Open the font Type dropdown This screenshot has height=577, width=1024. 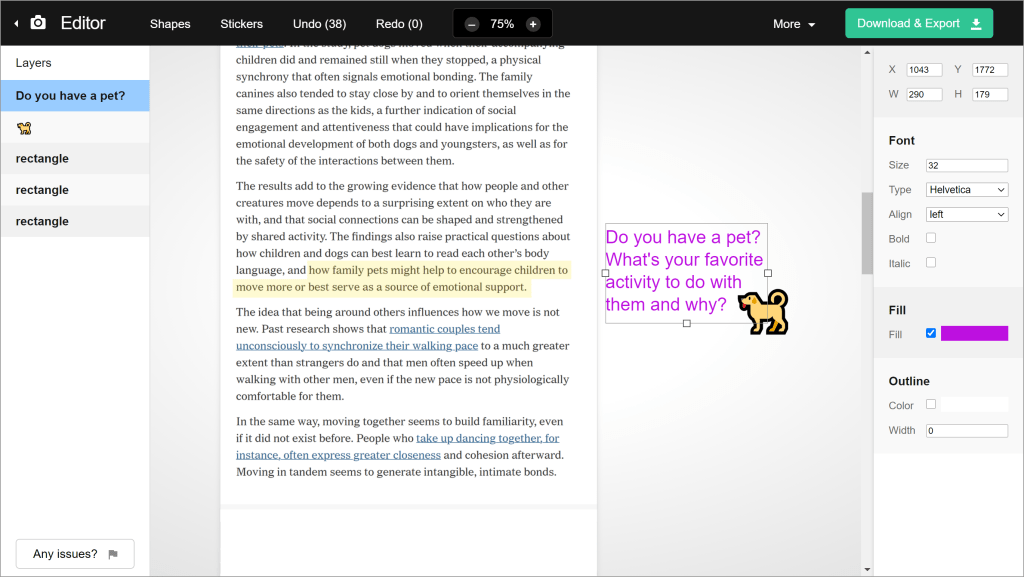[x=966, y=190]
